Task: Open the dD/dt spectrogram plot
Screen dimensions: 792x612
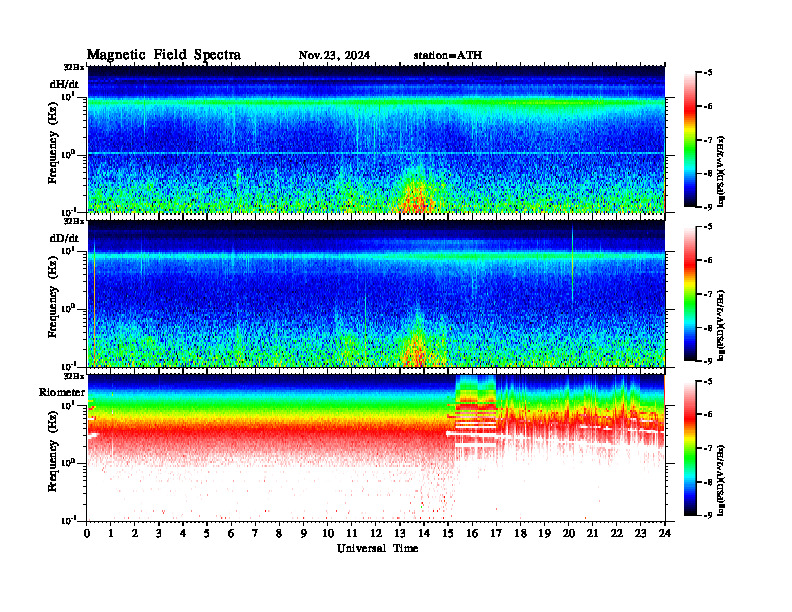Action: (x=376, y=293)
